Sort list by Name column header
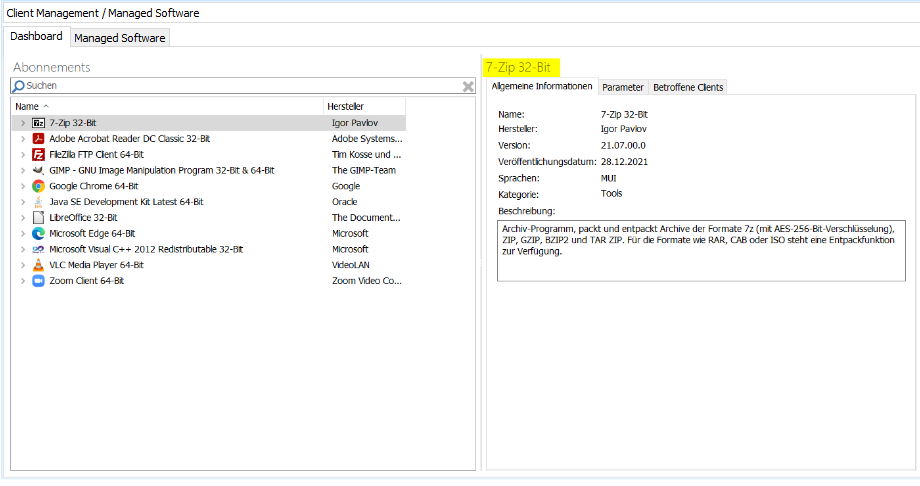The width and height of the screenshot is (920, 486). click(x=27, y=106)
